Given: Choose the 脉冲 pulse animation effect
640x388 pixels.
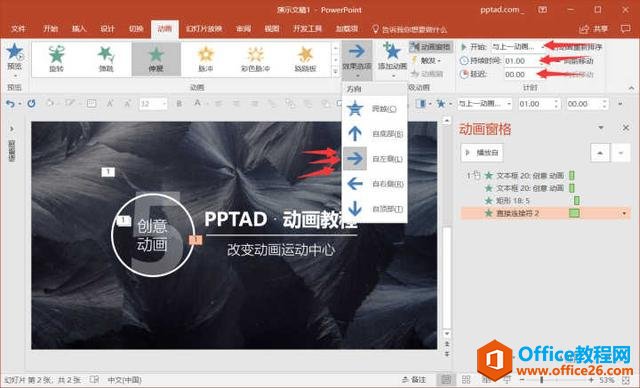Looking at the screenshot, I should 206,59.
